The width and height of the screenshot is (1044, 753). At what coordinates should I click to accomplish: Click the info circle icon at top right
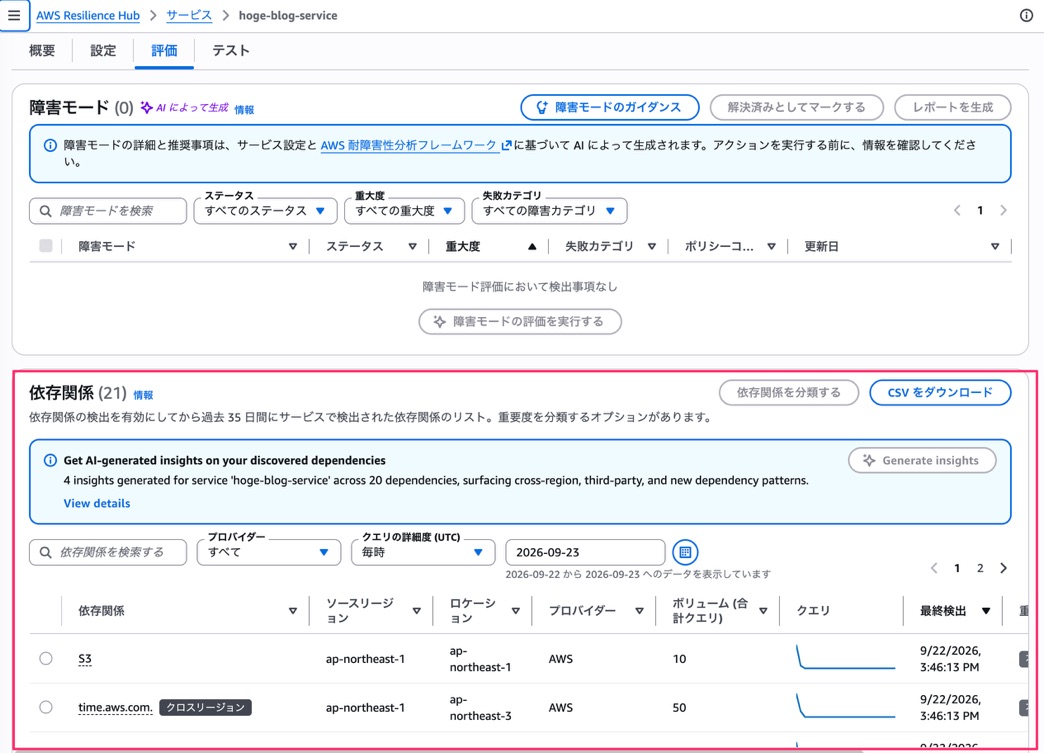click(x=1026, y=15)
